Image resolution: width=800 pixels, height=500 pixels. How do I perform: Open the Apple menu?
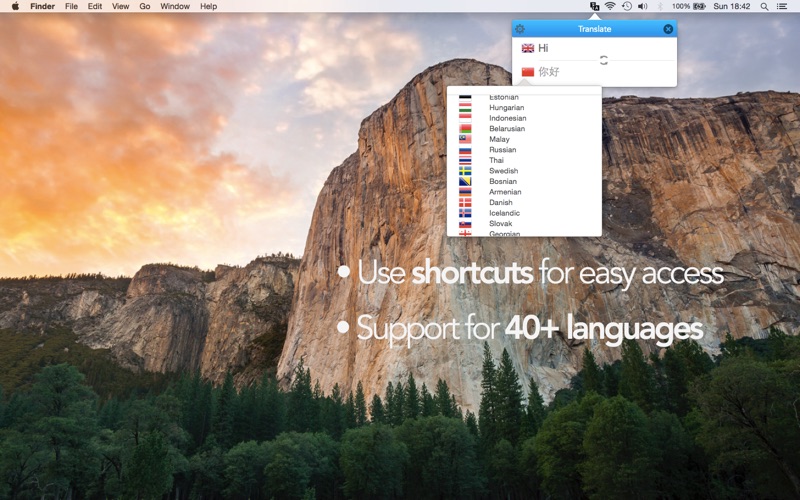(15, 6)
